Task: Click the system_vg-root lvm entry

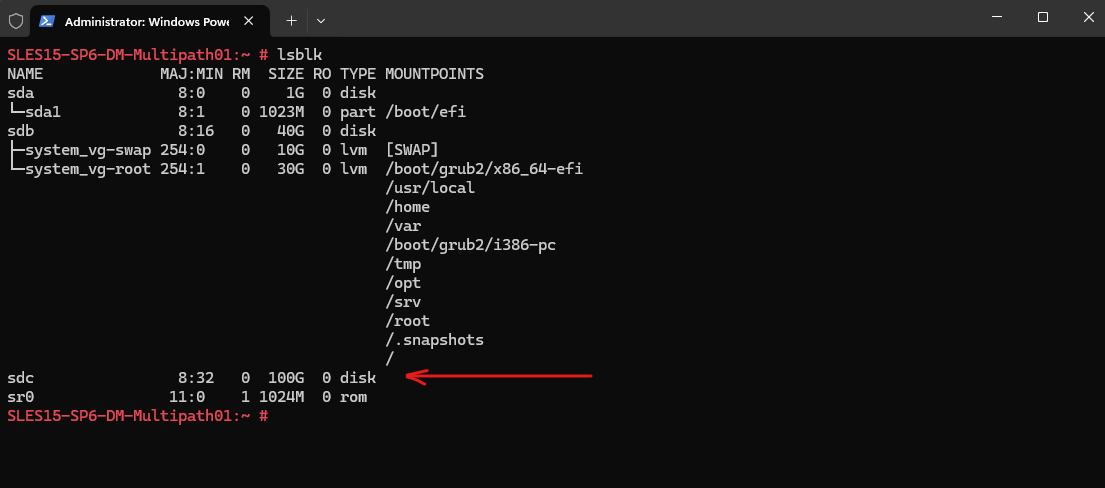Action: [79, 169]
